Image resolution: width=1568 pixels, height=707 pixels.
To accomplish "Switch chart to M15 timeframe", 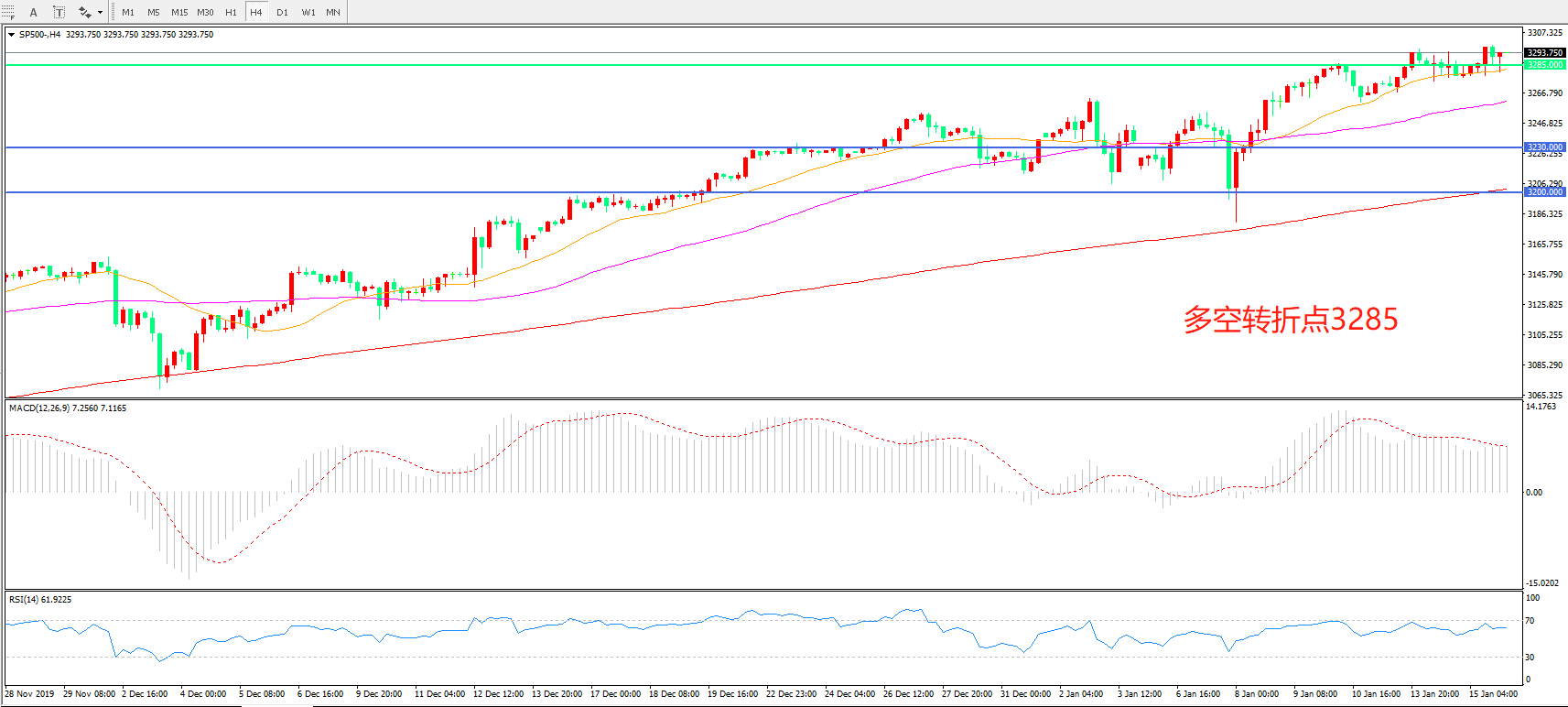I will tap(179, 12).
